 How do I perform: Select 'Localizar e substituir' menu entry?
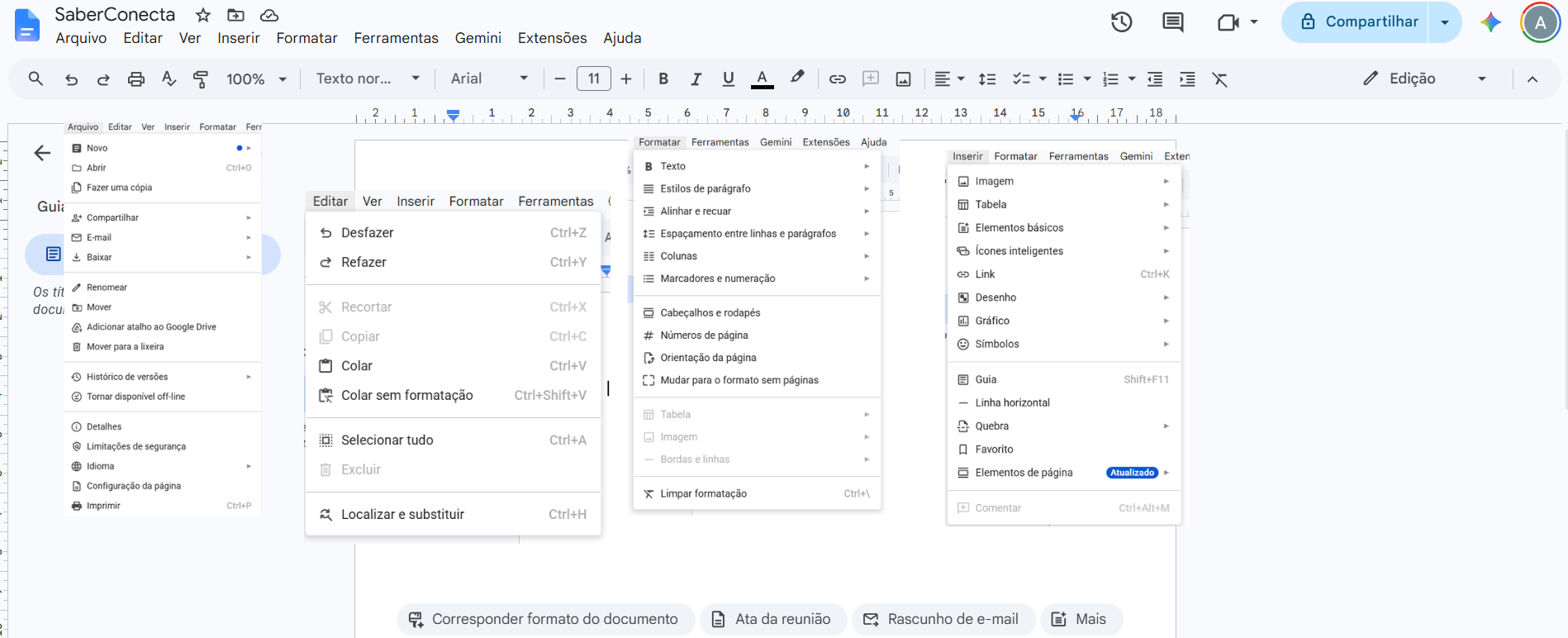pyautogui.click(x=453, y=514)
